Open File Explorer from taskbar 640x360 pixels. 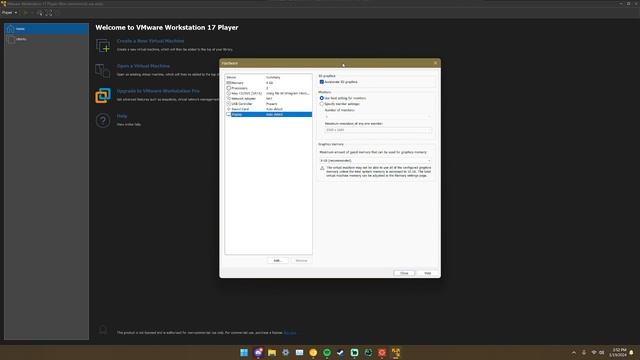tap(272, 353)
